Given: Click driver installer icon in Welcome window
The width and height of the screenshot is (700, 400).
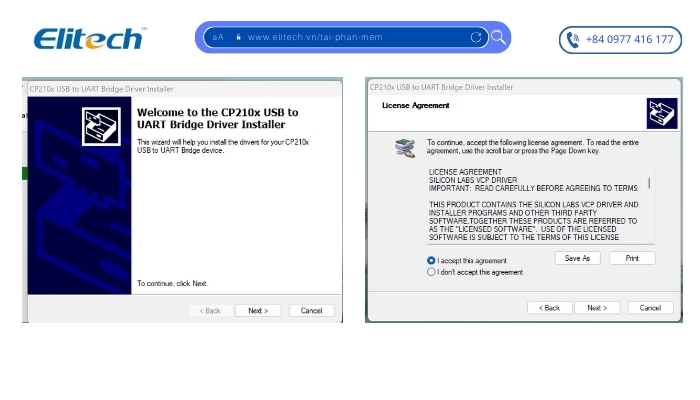Looking at the screenshot, I should 101,126.
